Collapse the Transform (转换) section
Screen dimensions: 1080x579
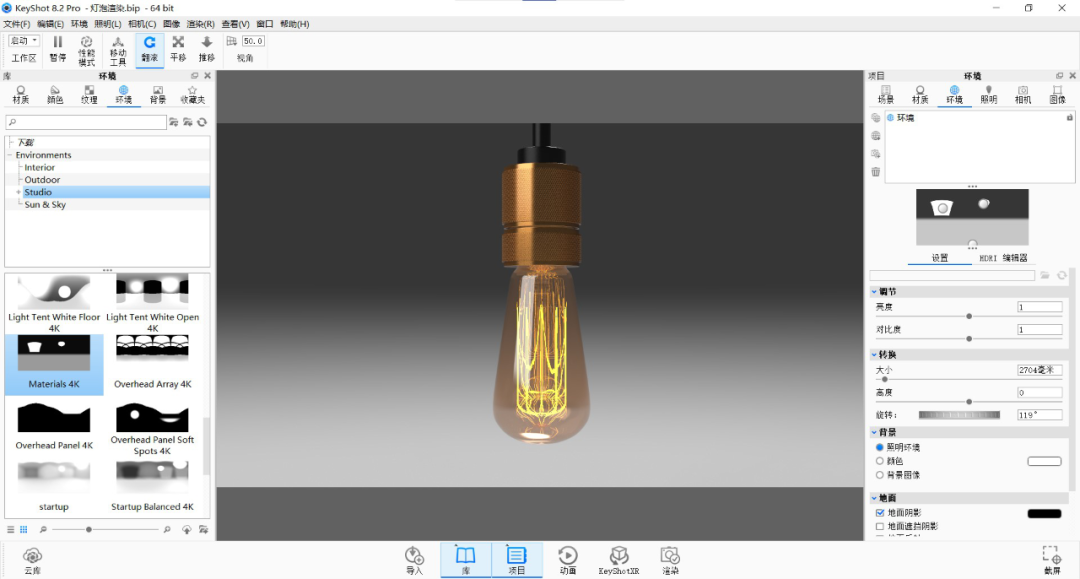pyautogui.click(x=874, y=355)
